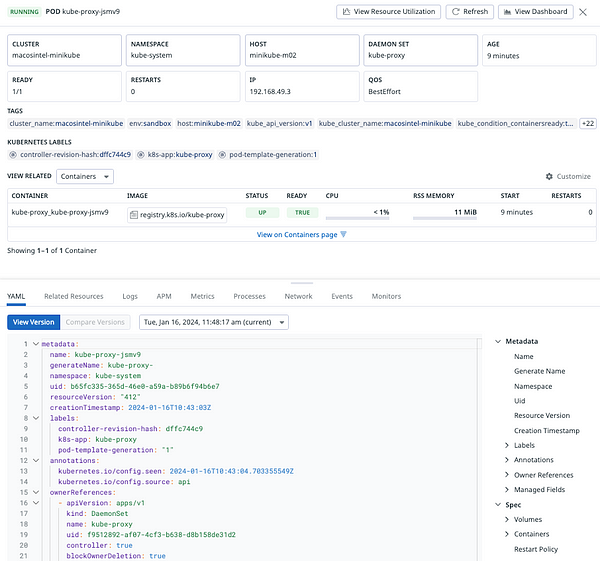600x561 pixels.
Task: Click the funnel icon after View on Containers page
Action: coord(344,235)
